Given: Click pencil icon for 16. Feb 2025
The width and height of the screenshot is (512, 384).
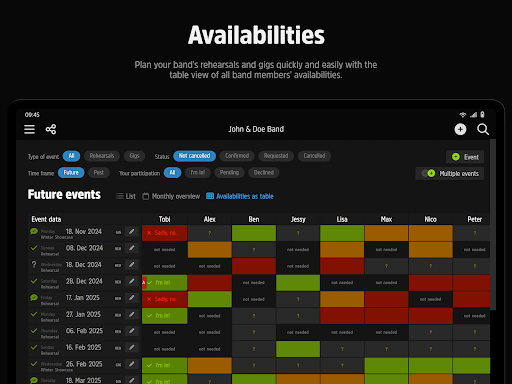Looking at the screenshot, I should pos(132,348).
